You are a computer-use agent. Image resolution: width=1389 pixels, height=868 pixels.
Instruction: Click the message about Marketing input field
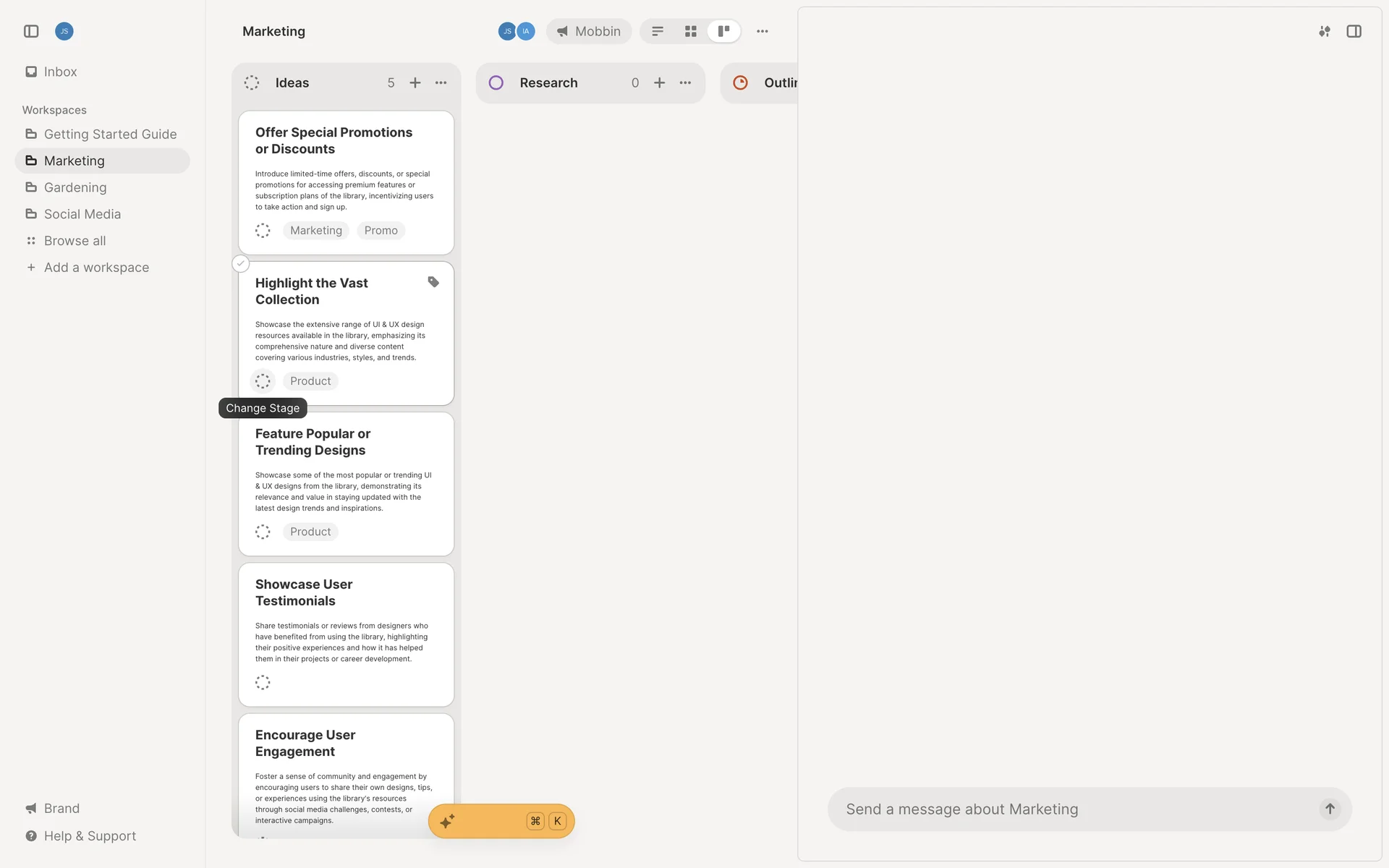[1071, 809]
